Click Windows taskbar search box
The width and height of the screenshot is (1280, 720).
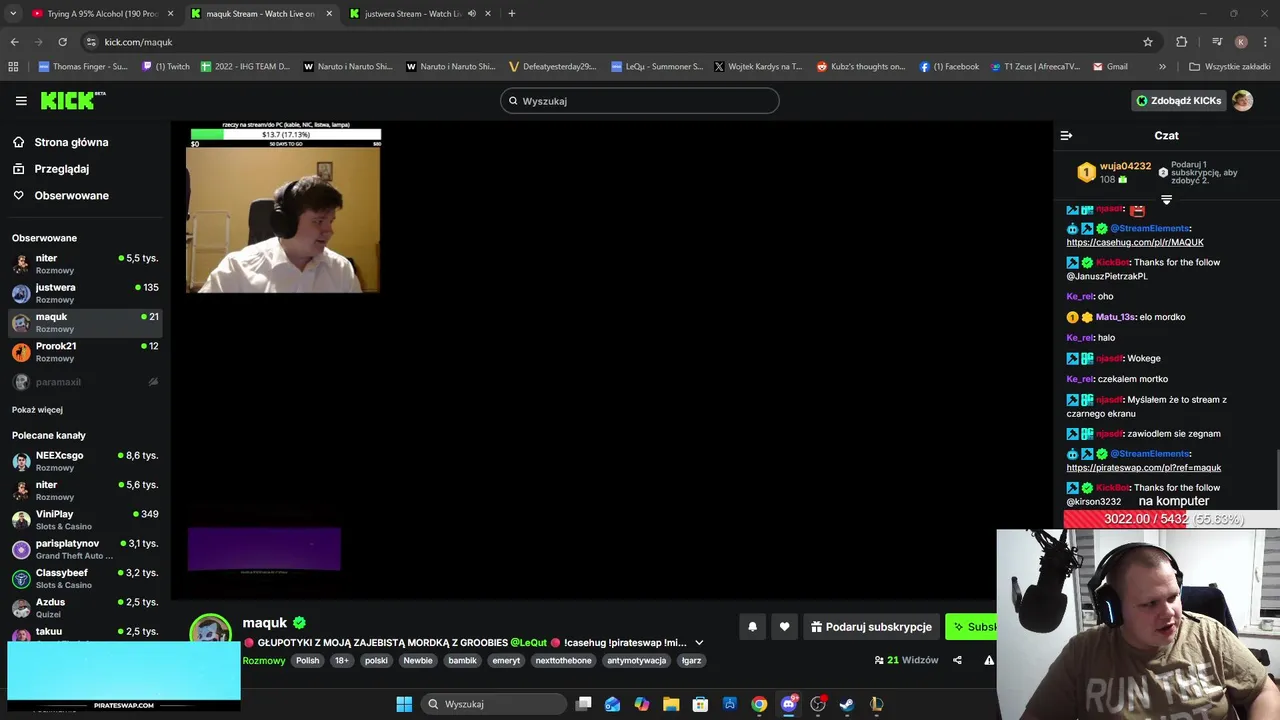(x=494, y=704)
